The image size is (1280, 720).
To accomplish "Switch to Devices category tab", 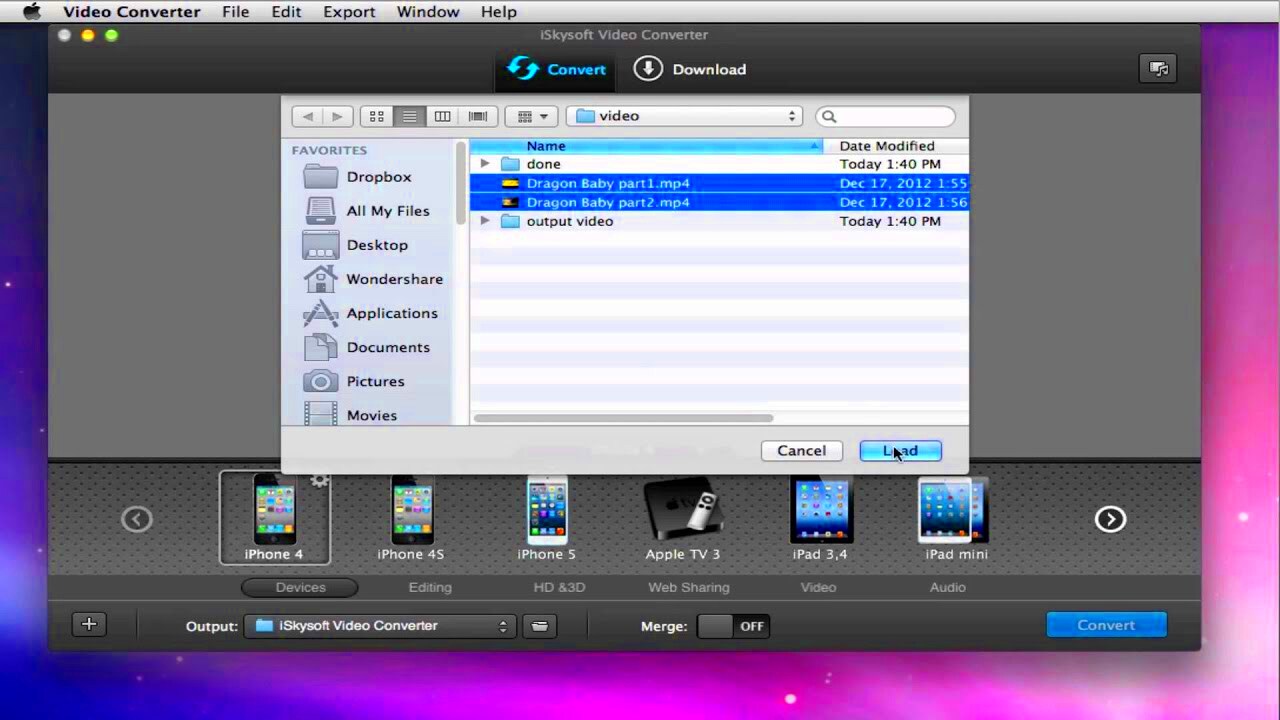I will pyautogui.click(x=300, y=588).
